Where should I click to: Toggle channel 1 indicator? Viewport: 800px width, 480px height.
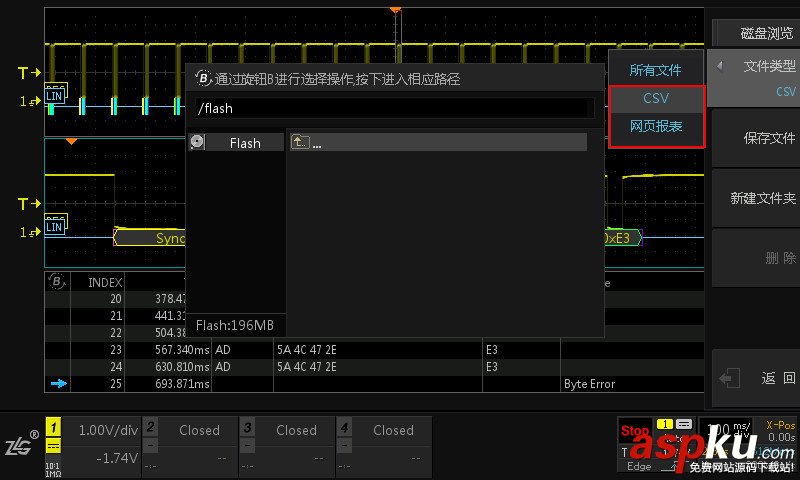coord(53,438)
